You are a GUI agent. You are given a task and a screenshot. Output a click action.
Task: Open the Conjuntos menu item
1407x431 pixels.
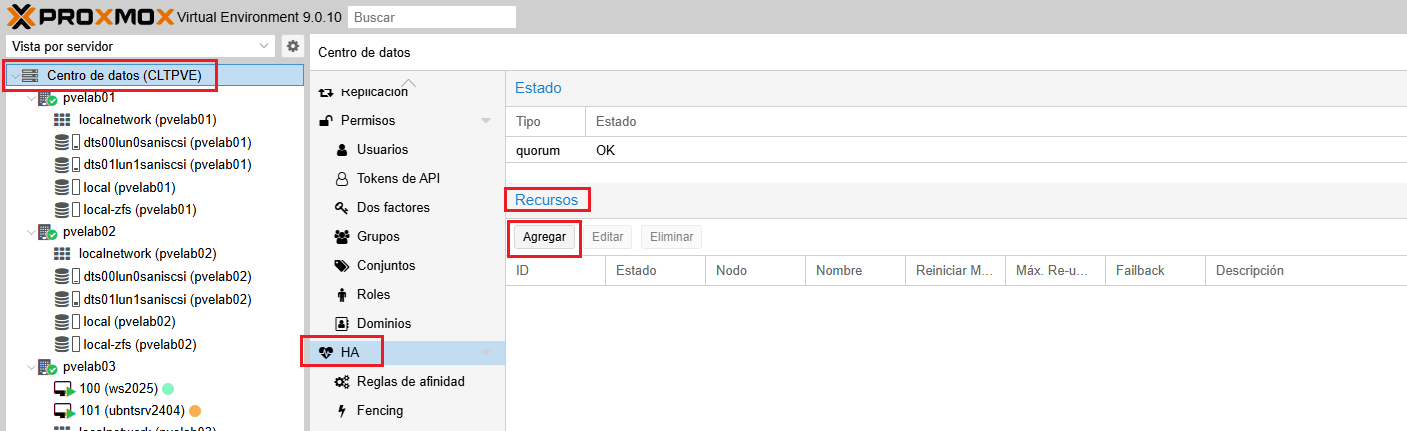[x=408, y=266]
